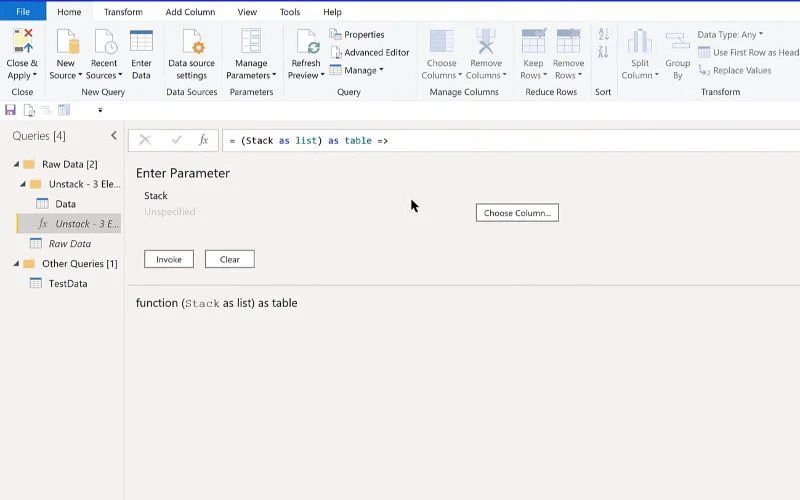Click the Recent Sources icon
Image resolution: width=800 pixels, height=500 pixels.
pyautogui.click(x=106, y=41)
